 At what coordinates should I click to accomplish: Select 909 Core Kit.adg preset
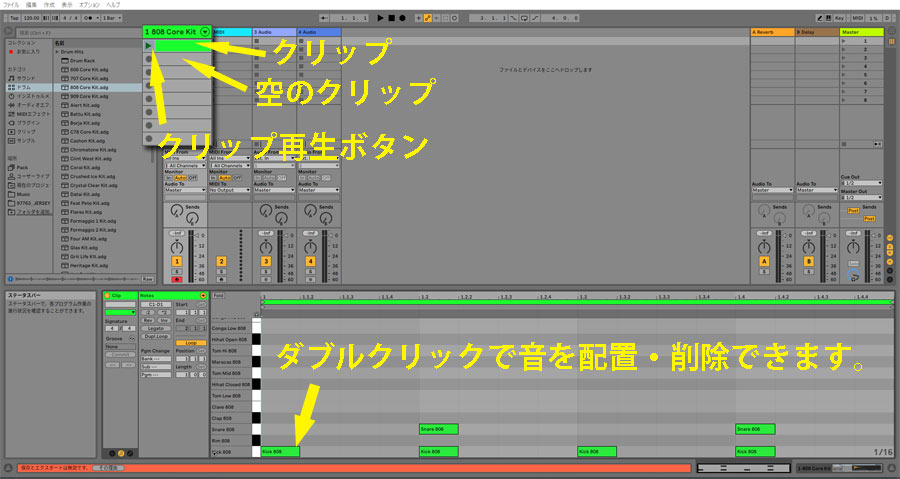pos(89,96)
